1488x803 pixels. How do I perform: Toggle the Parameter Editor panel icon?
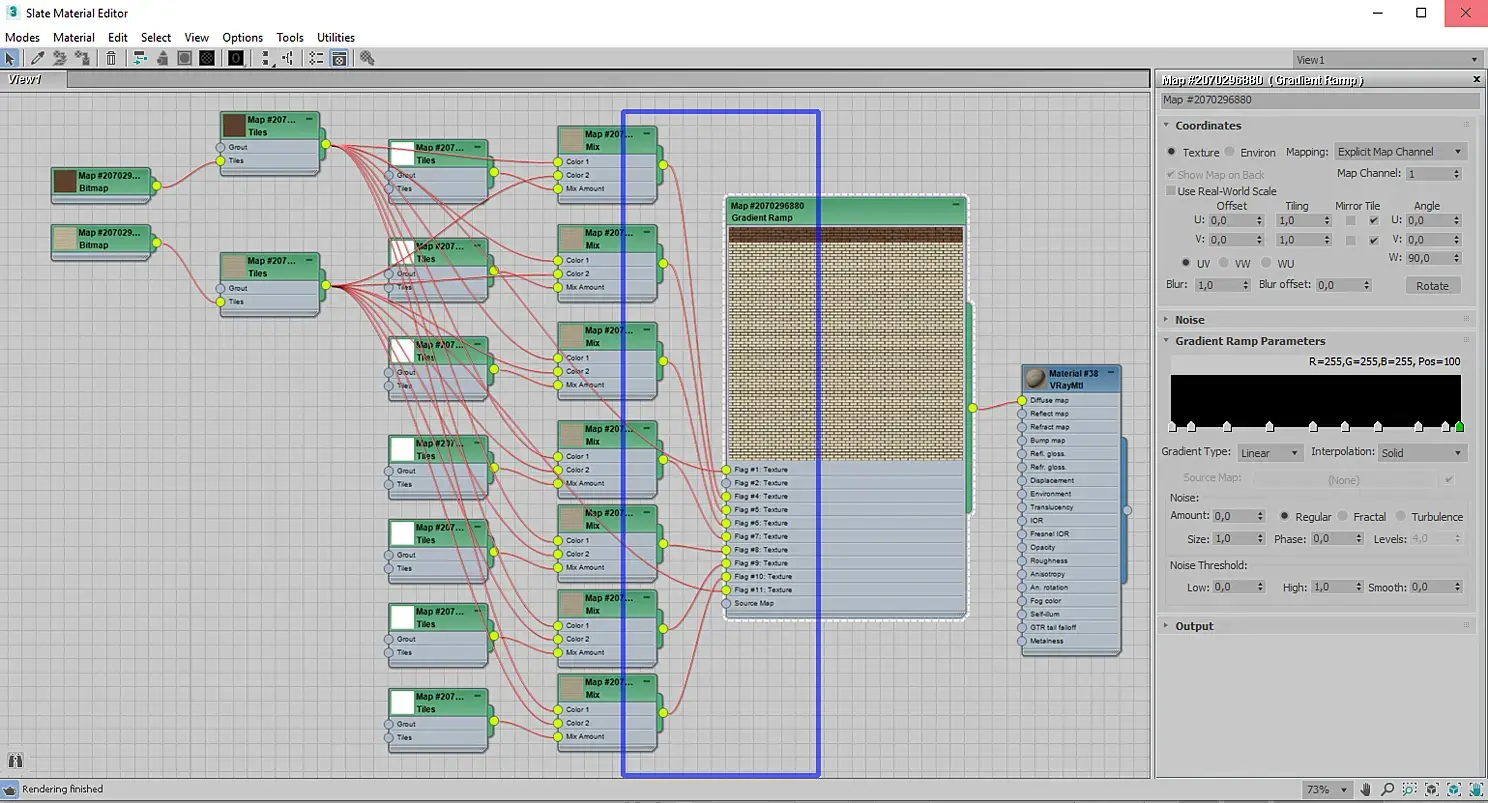[x=339, y=59]
